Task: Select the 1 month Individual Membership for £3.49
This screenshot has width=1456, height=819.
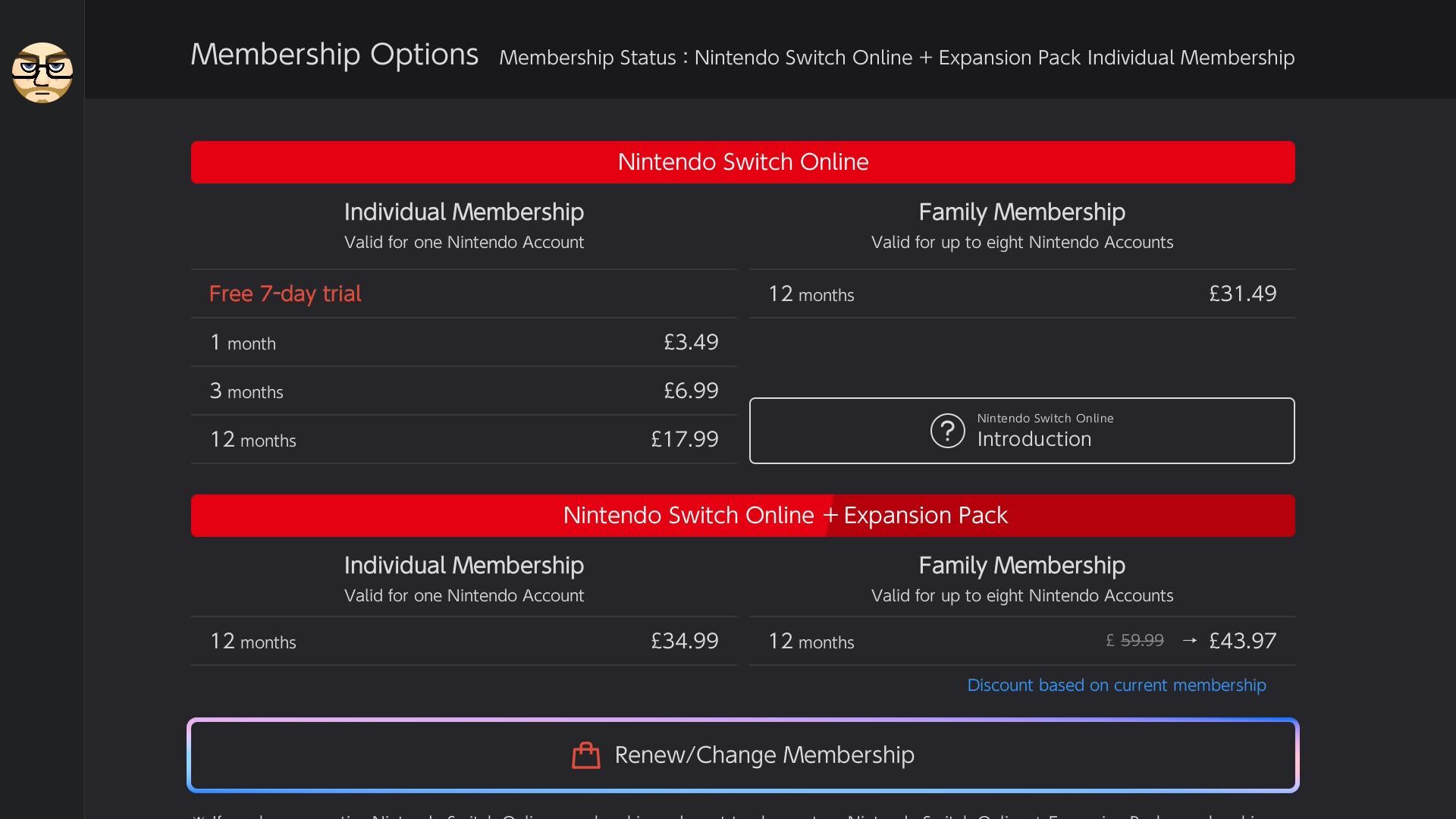Action: [464, 342]
